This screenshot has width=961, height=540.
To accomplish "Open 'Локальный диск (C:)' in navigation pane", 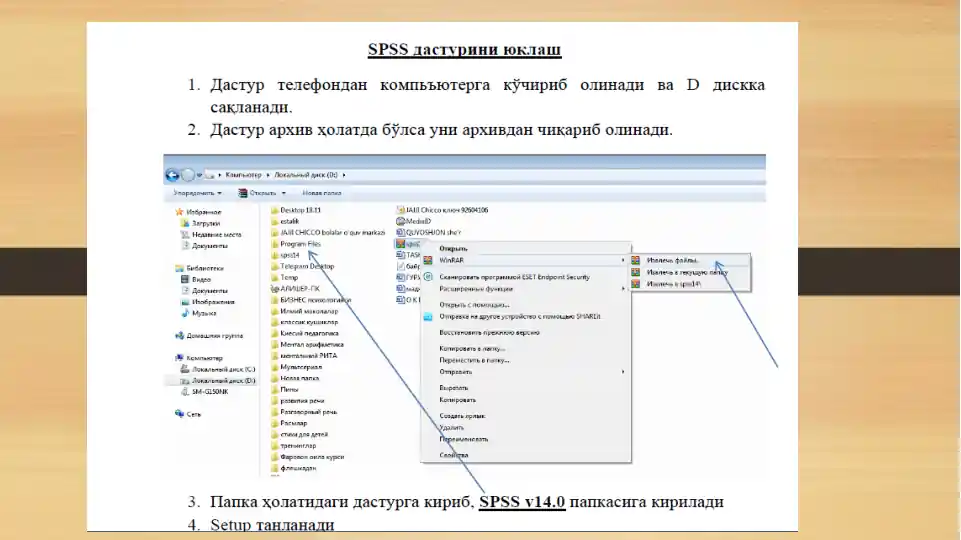I will pos(223,370).
